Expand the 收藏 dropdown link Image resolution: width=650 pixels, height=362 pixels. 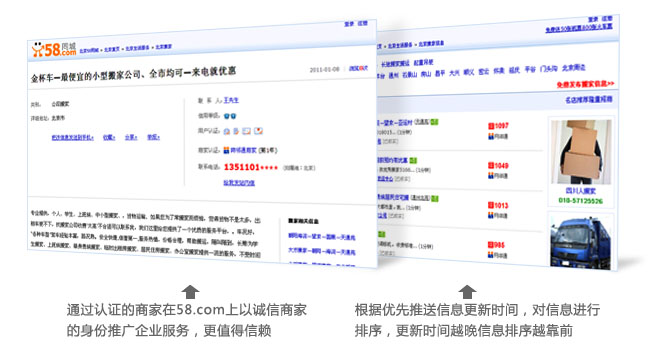[x=109, y=137]
